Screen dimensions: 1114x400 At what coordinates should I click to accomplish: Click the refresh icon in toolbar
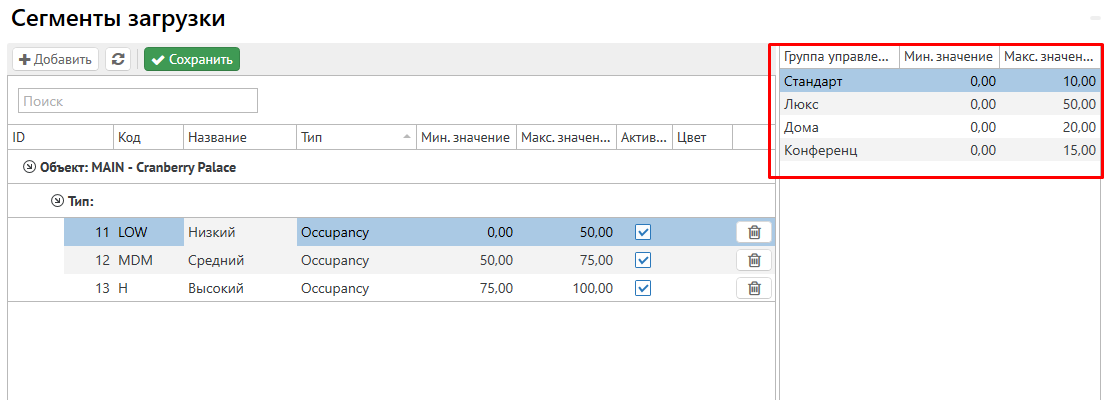click(x=119, y=60)
